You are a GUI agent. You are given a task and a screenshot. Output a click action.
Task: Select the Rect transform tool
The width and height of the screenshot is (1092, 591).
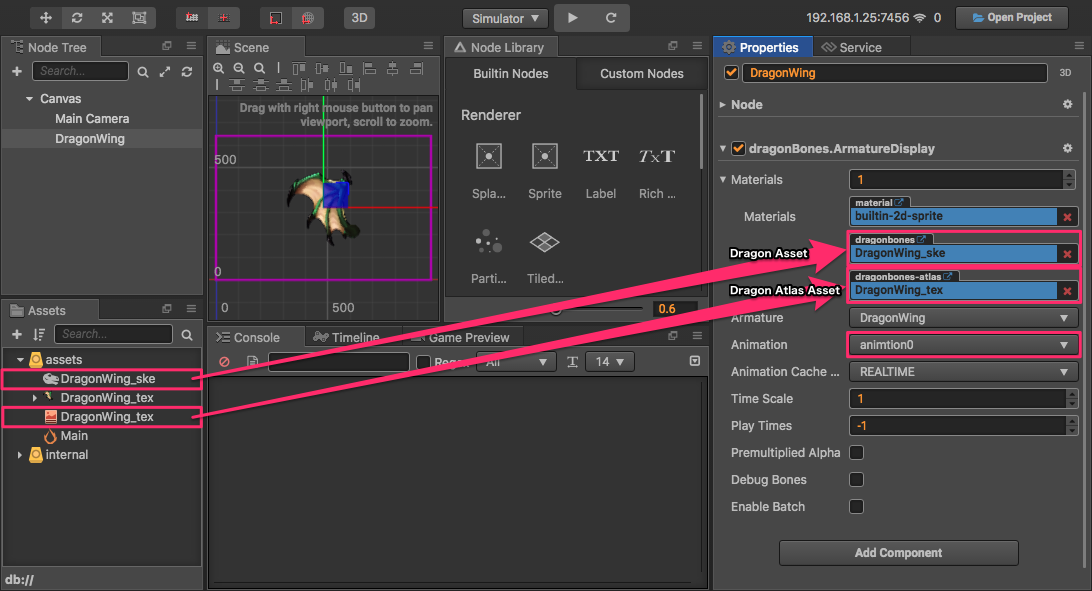(x=139, y=17)
